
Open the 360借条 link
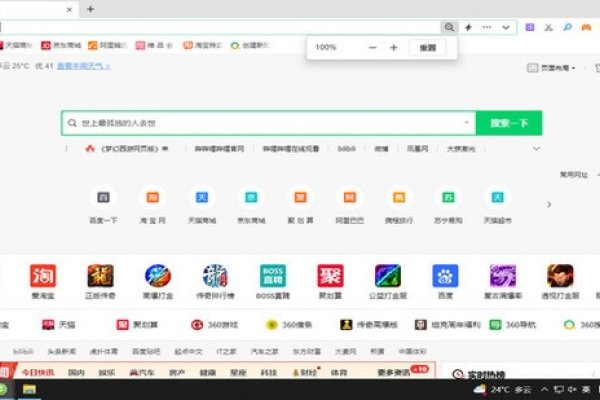click(x=289, y=325)
